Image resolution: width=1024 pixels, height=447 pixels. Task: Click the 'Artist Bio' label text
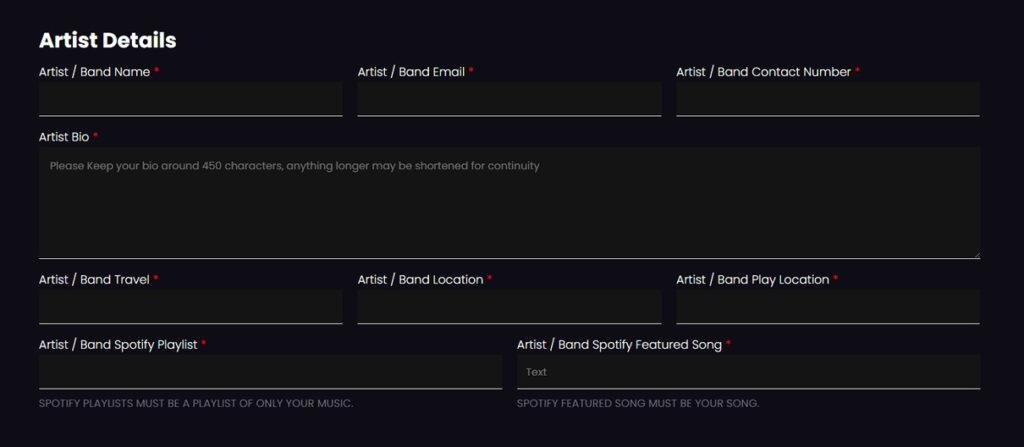(x=64, y=137)
